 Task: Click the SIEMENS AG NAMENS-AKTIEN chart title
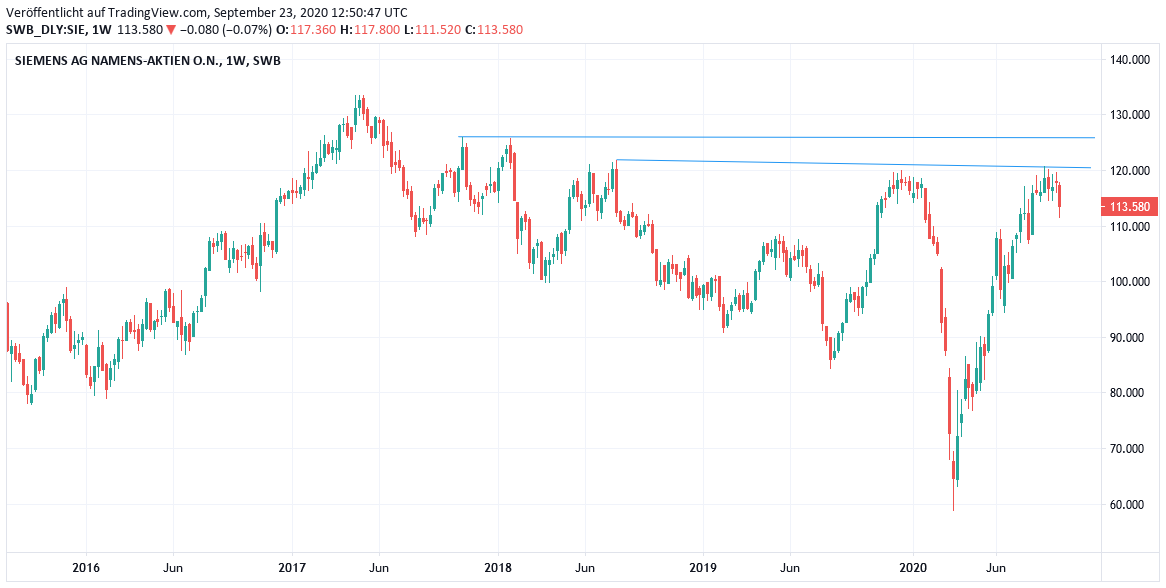point(148,61)
